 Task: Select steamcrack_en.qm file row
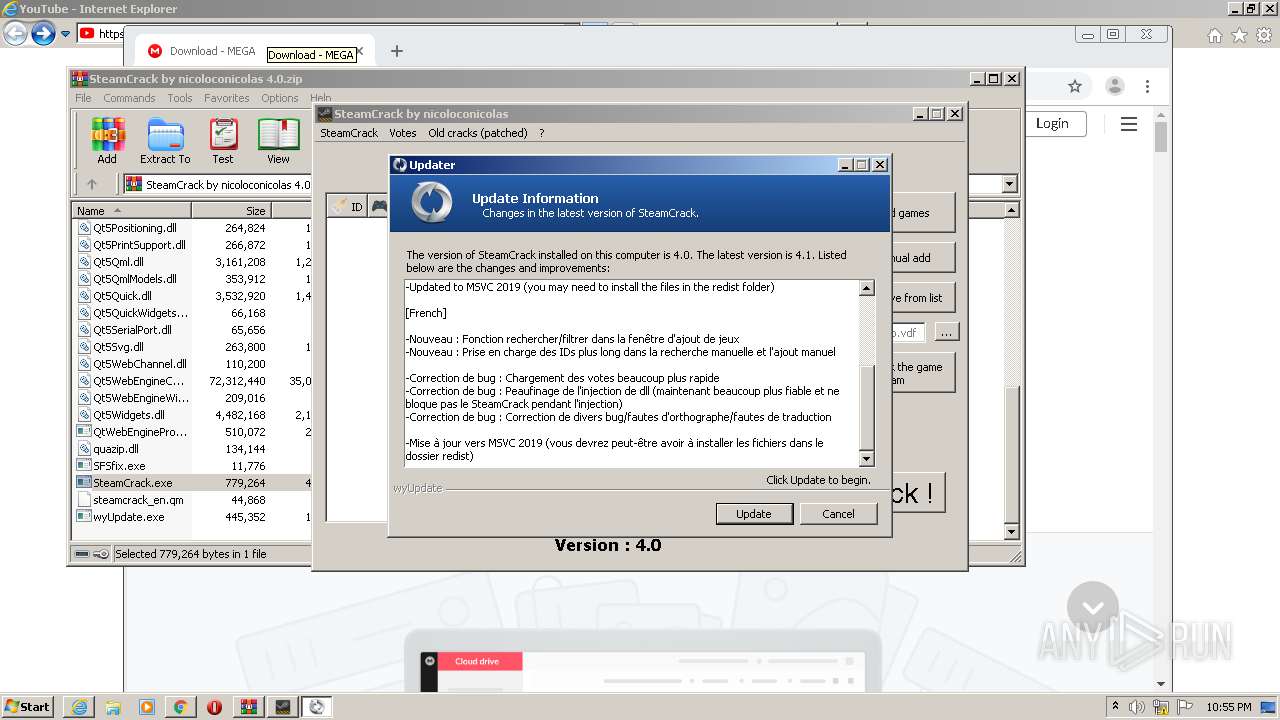193,500
